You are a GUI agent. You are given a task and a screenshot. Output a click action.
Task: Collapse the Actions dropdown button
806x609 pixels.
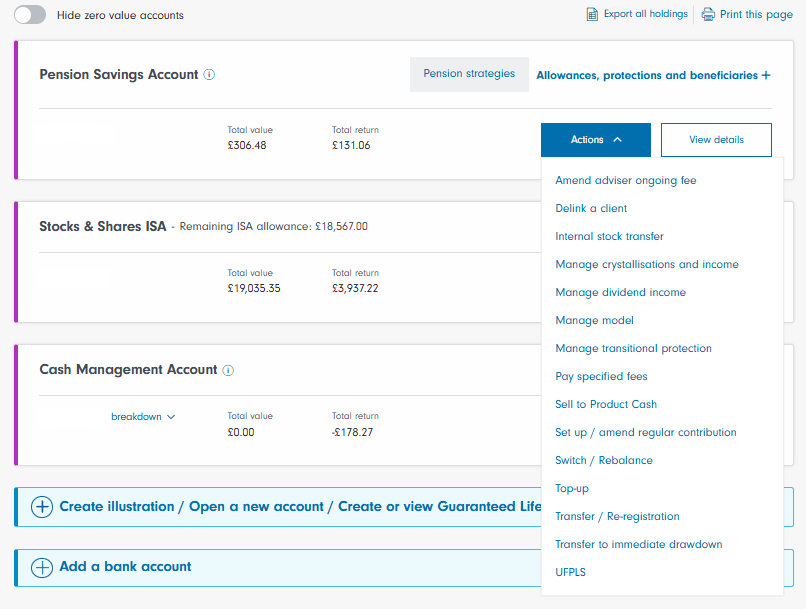click(x=596, y=140)
